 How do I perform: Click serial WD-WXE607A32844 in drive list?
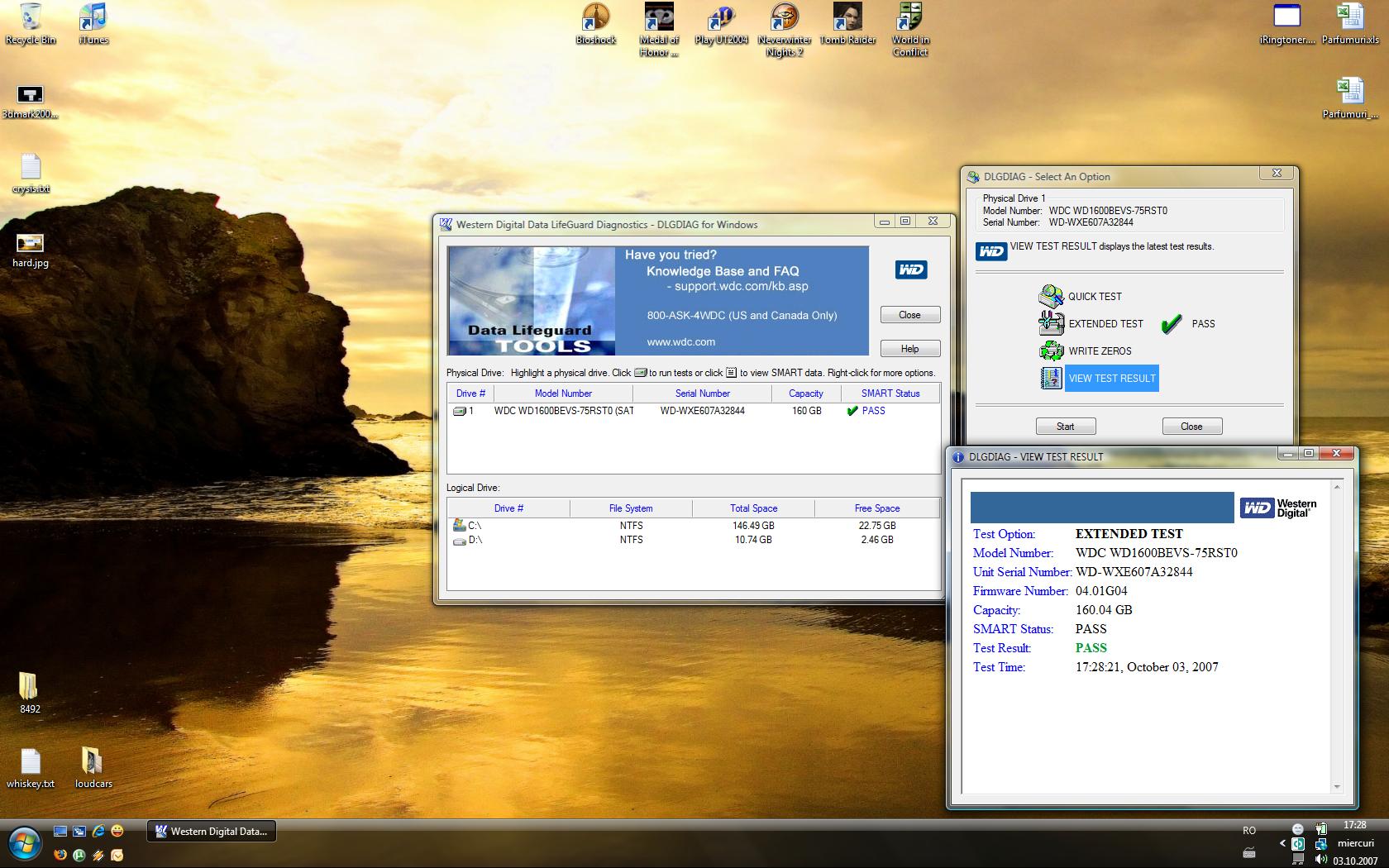[703, 411]
